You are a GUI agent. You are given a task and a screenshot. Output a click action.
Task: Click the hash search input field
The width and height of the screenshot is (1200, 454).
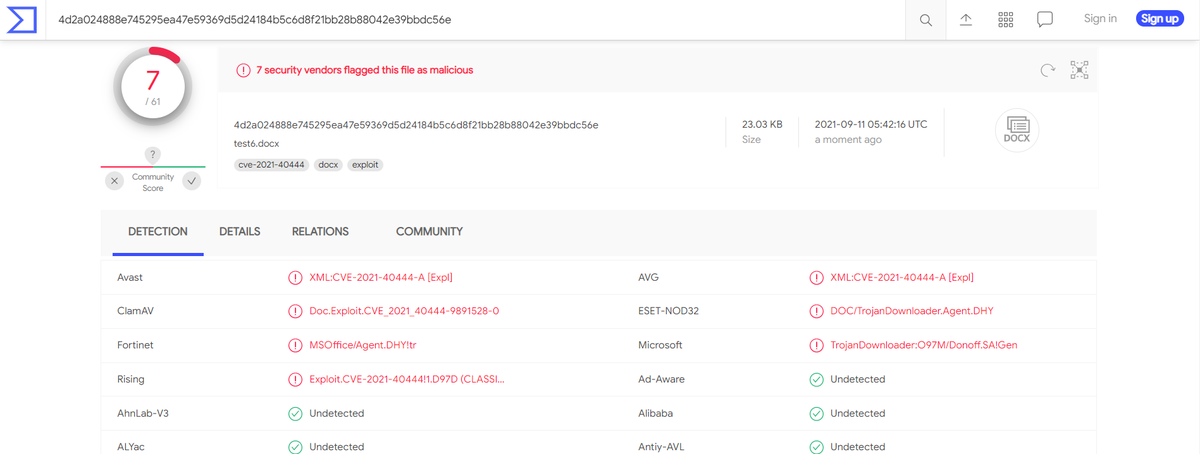(x=476, y=19)
